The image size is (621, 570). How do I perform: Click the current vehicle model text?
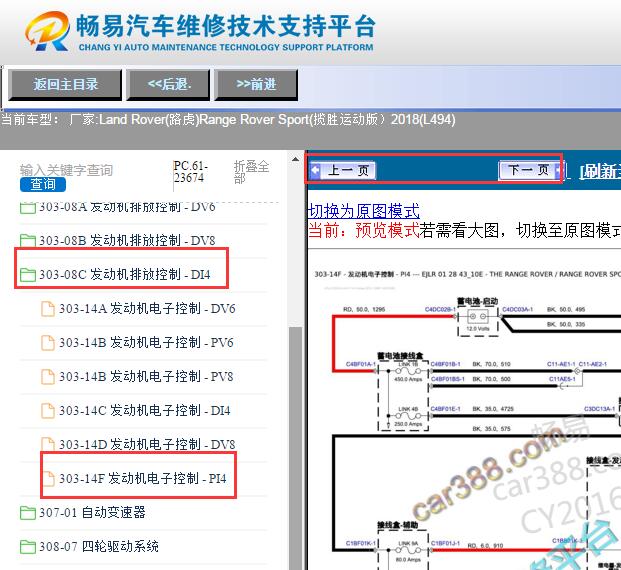point(228,120)
